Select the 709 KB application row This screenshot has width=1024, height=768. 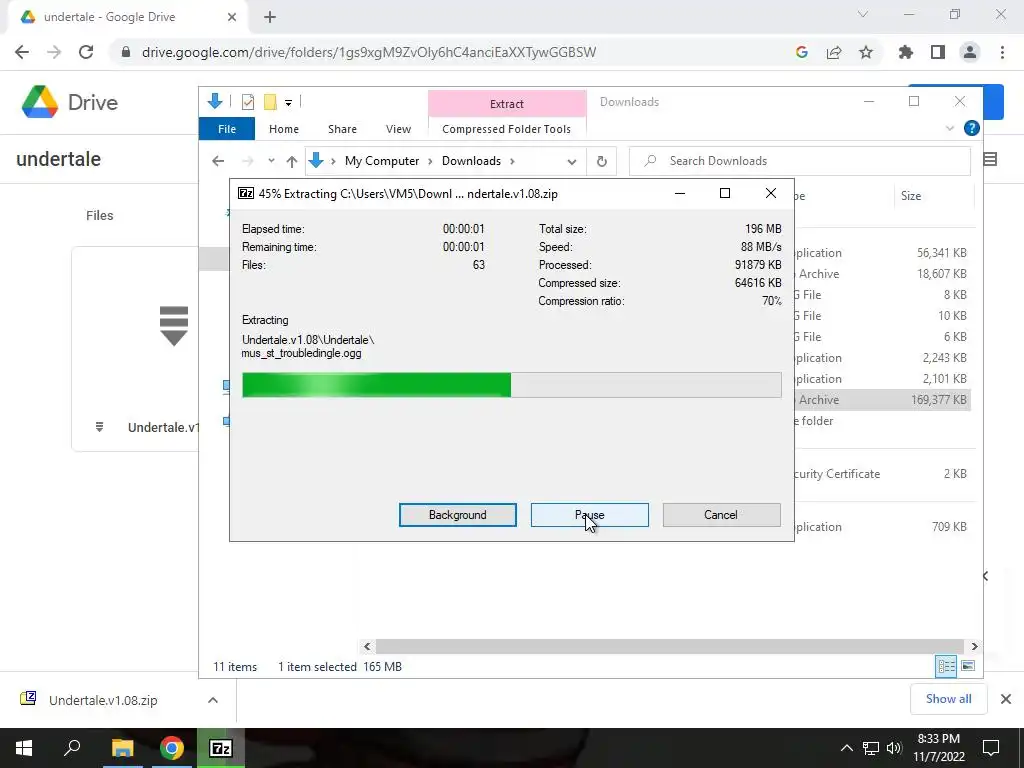pos(882,526)
